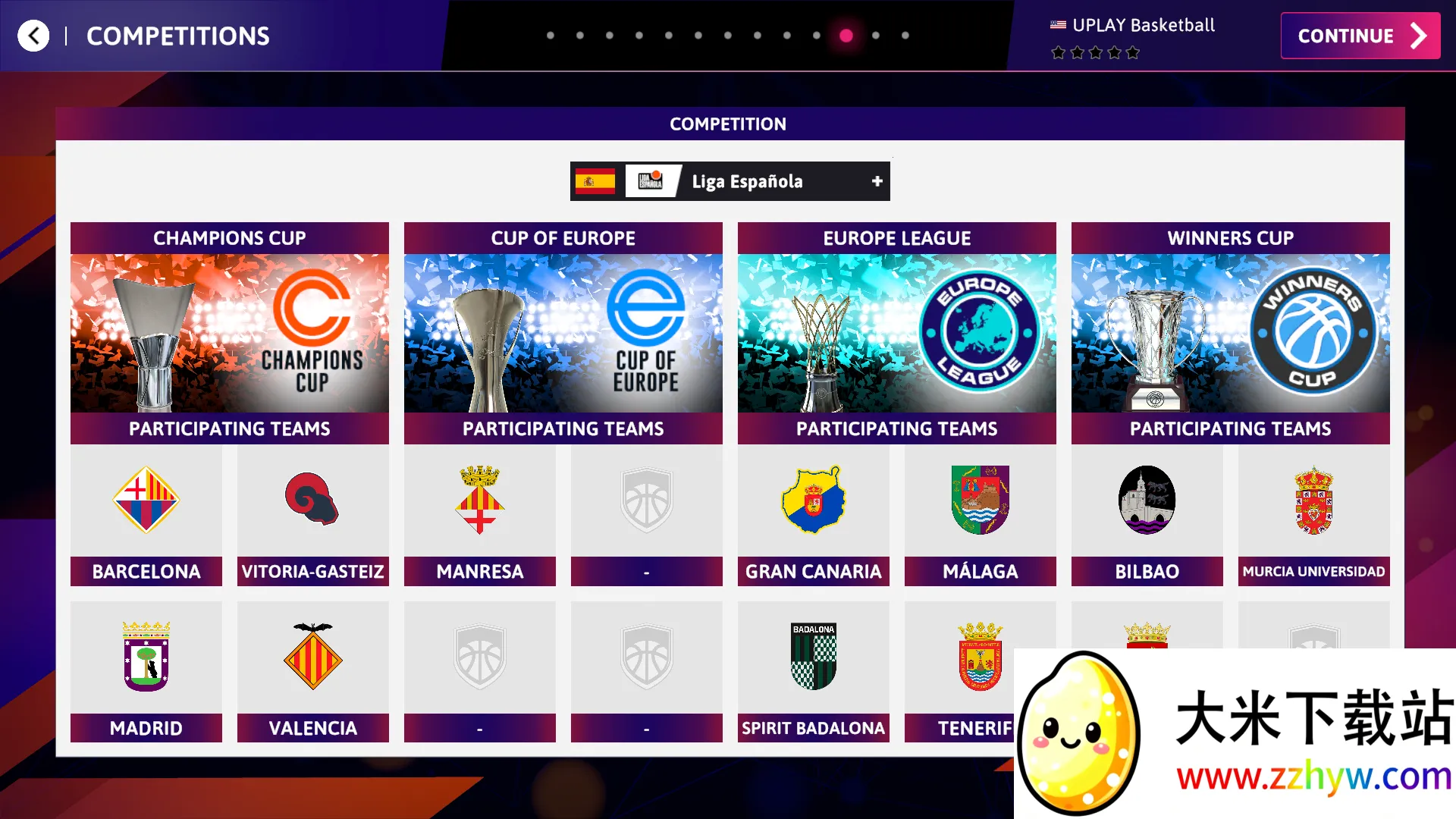Image resolution: width=1456 pixels, height=819 pixels.
Task: Select the Valencia bat crest
Action: point(312,656)
